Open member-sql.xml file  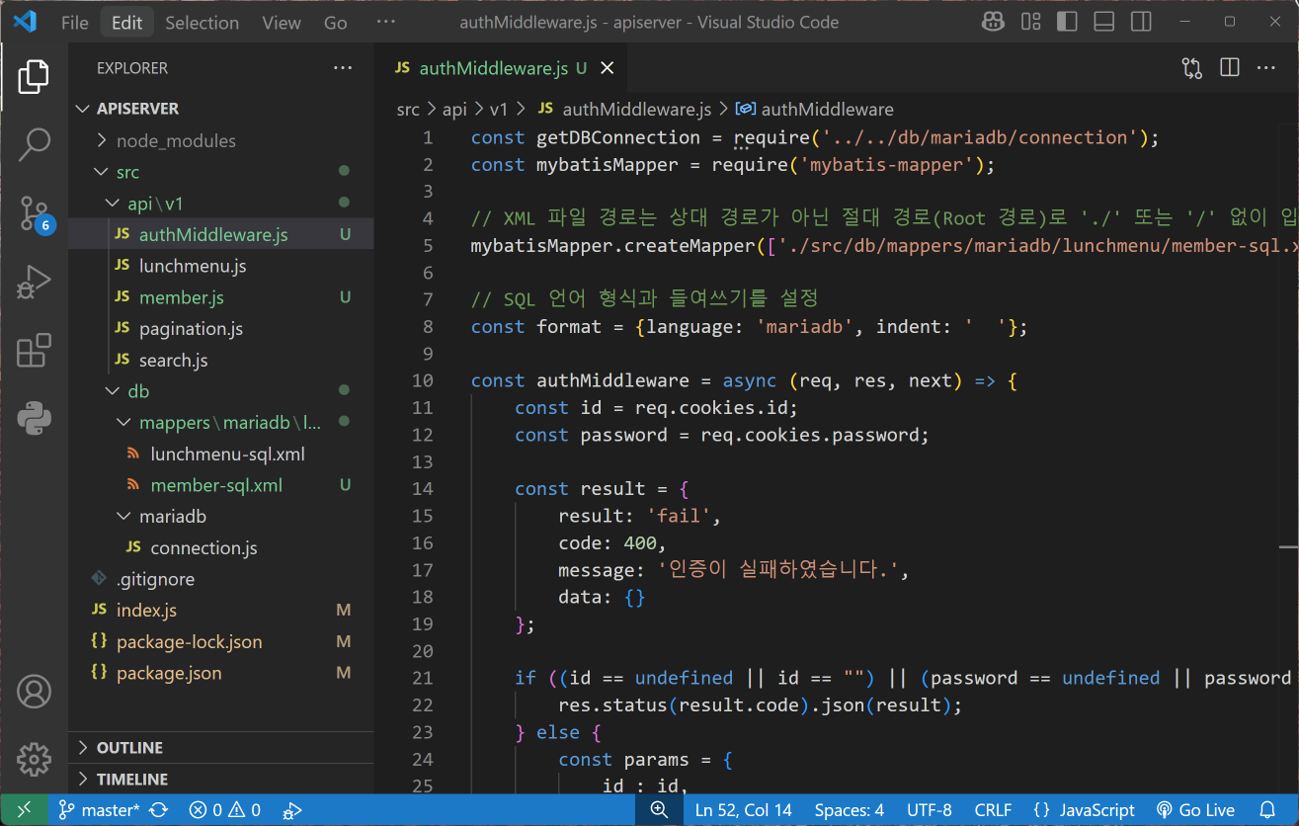point(222,485)
